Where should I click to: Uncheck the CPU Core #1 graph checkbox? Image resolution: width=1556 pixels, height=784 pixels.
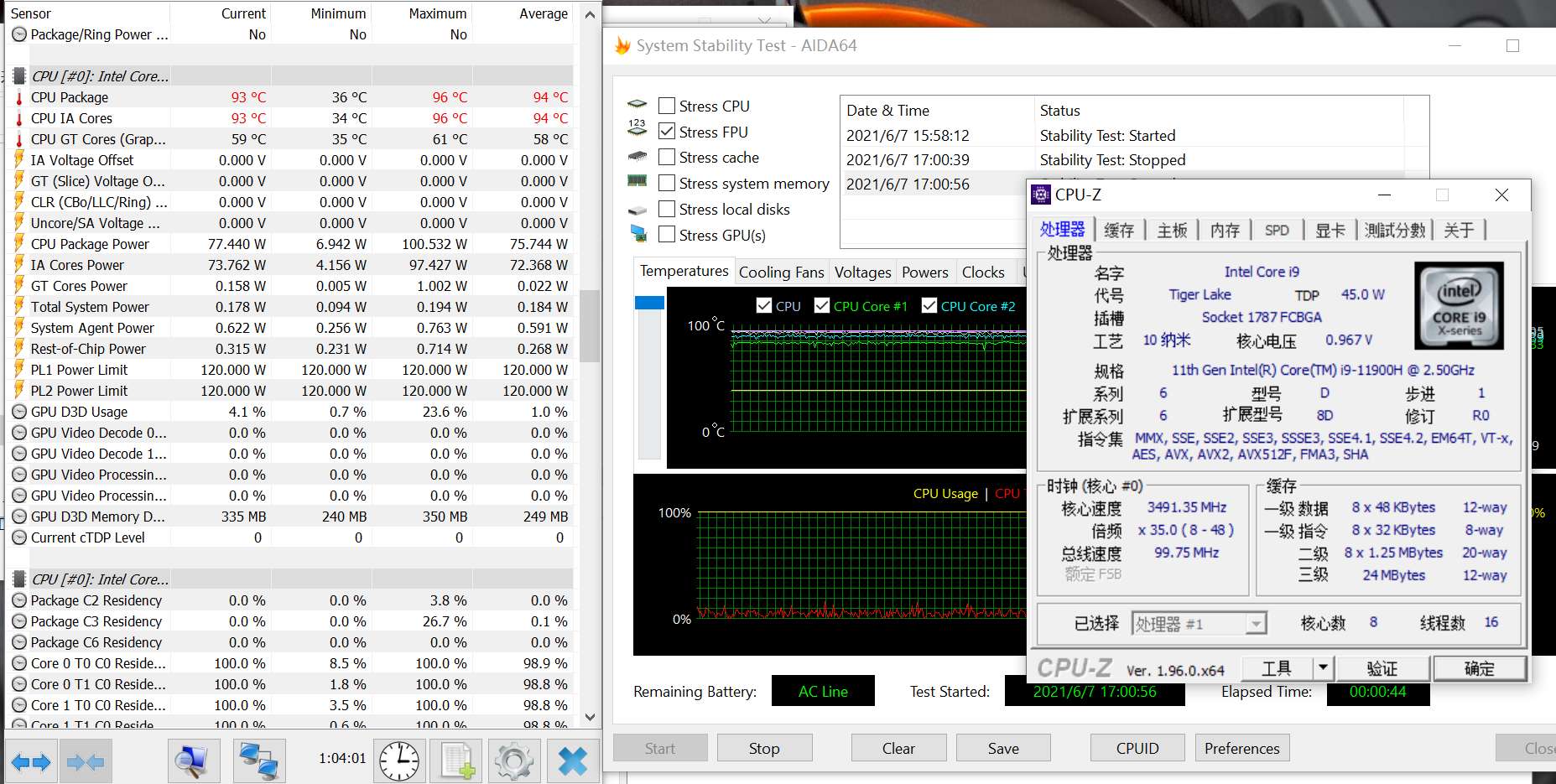(x=822, y=306)
